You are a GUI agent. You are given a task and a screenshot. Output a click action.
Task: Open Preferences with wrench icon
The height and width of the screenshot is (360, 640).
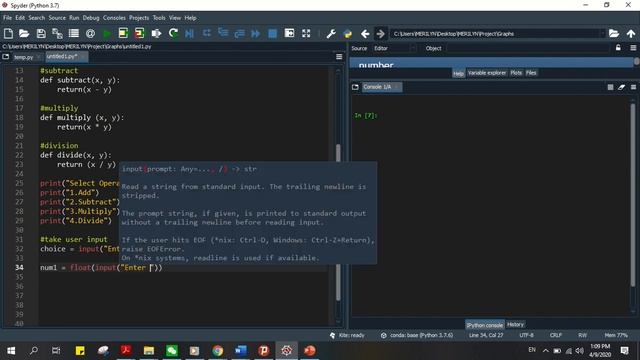[x=331, y=33]
